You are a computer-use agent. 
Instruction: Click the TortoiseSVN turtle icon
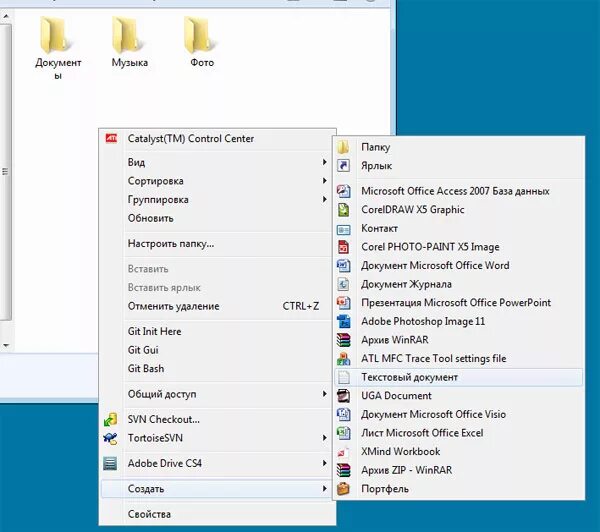coord(110,438)
